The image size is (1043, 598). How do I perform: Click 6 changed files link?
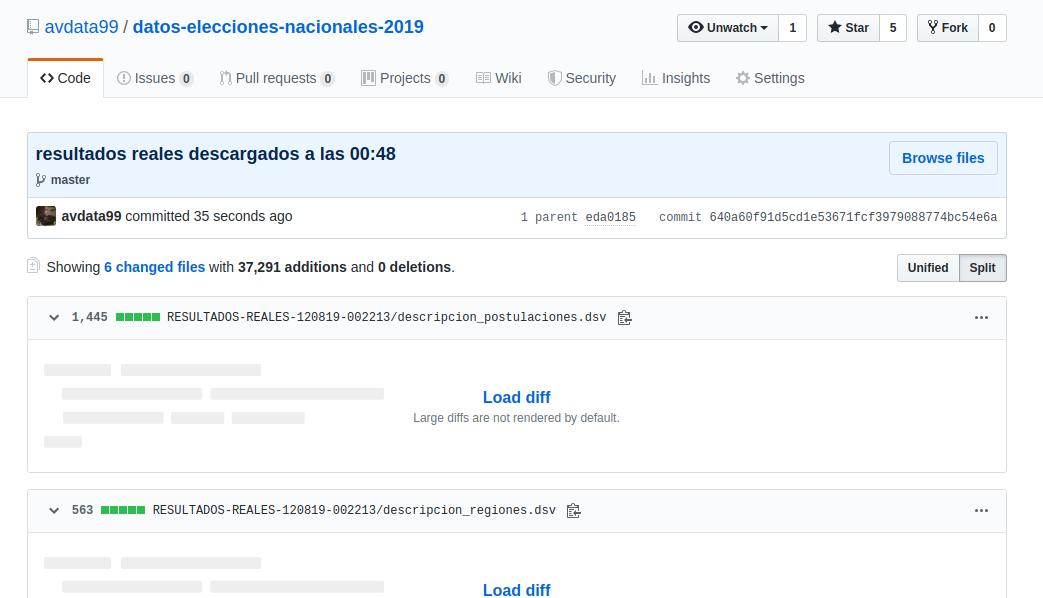point(154,267)
